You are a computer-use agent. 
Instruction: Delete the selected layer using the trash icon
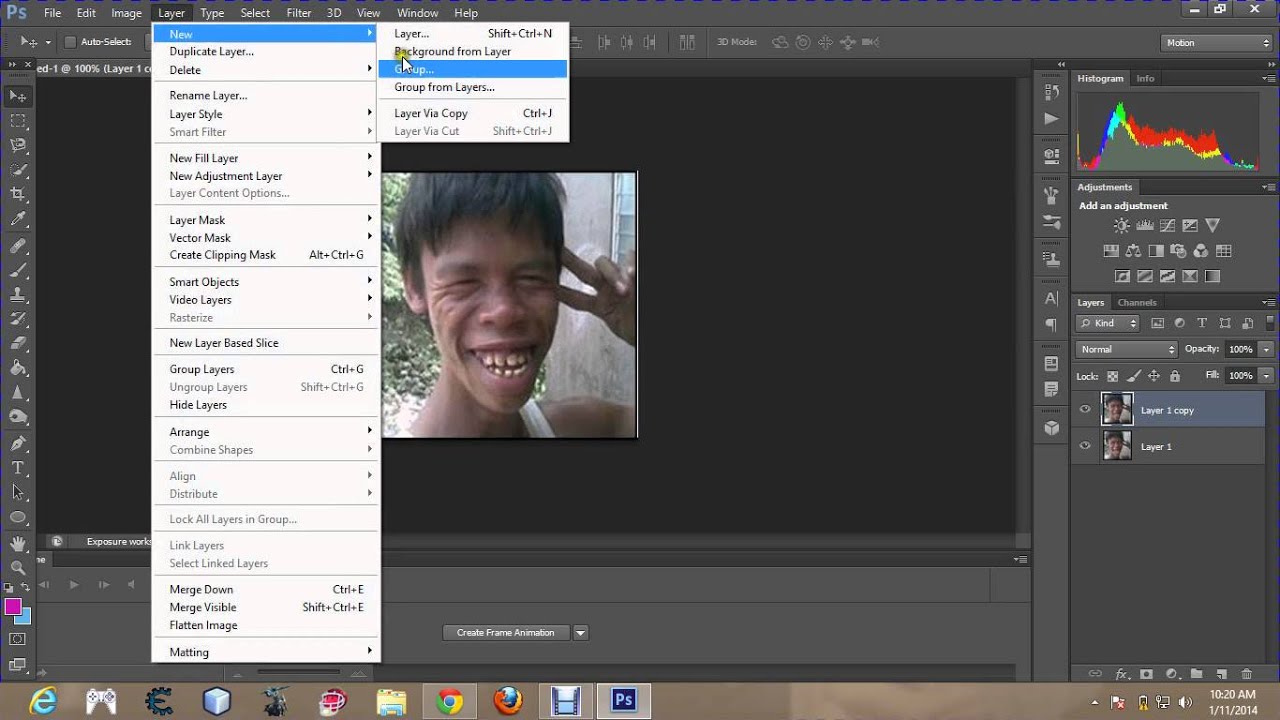(1245, 674)
